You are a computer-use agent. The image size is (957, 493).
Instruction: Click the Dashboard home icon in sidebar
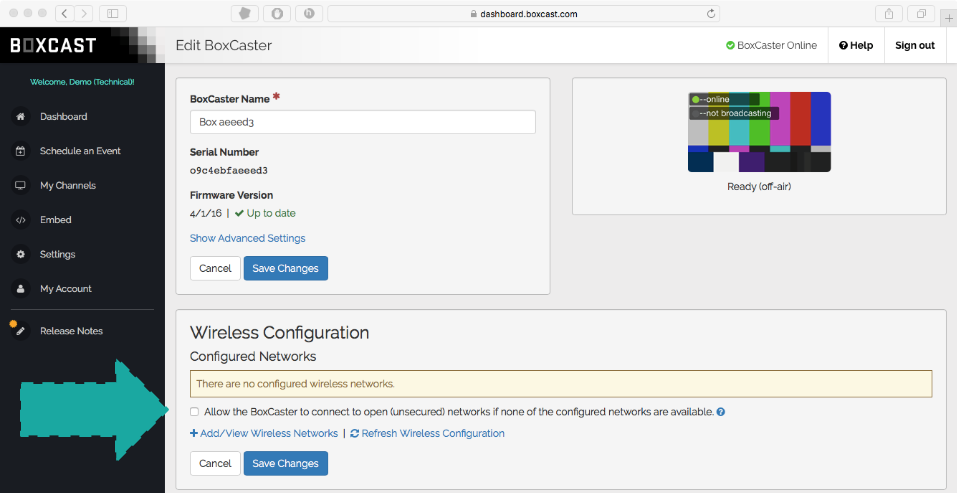tap(20, 117)
